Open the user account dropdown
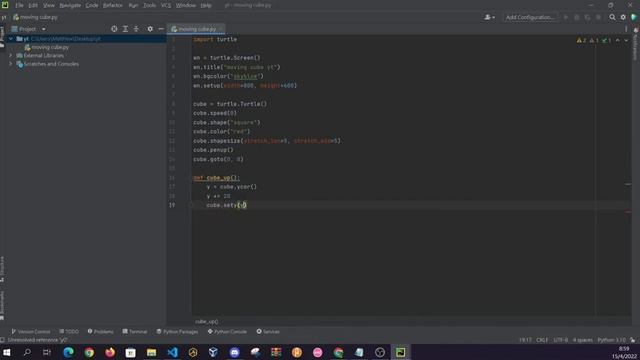Image resolution: width=640 pixels, height=360 pixels. [489, 17]
